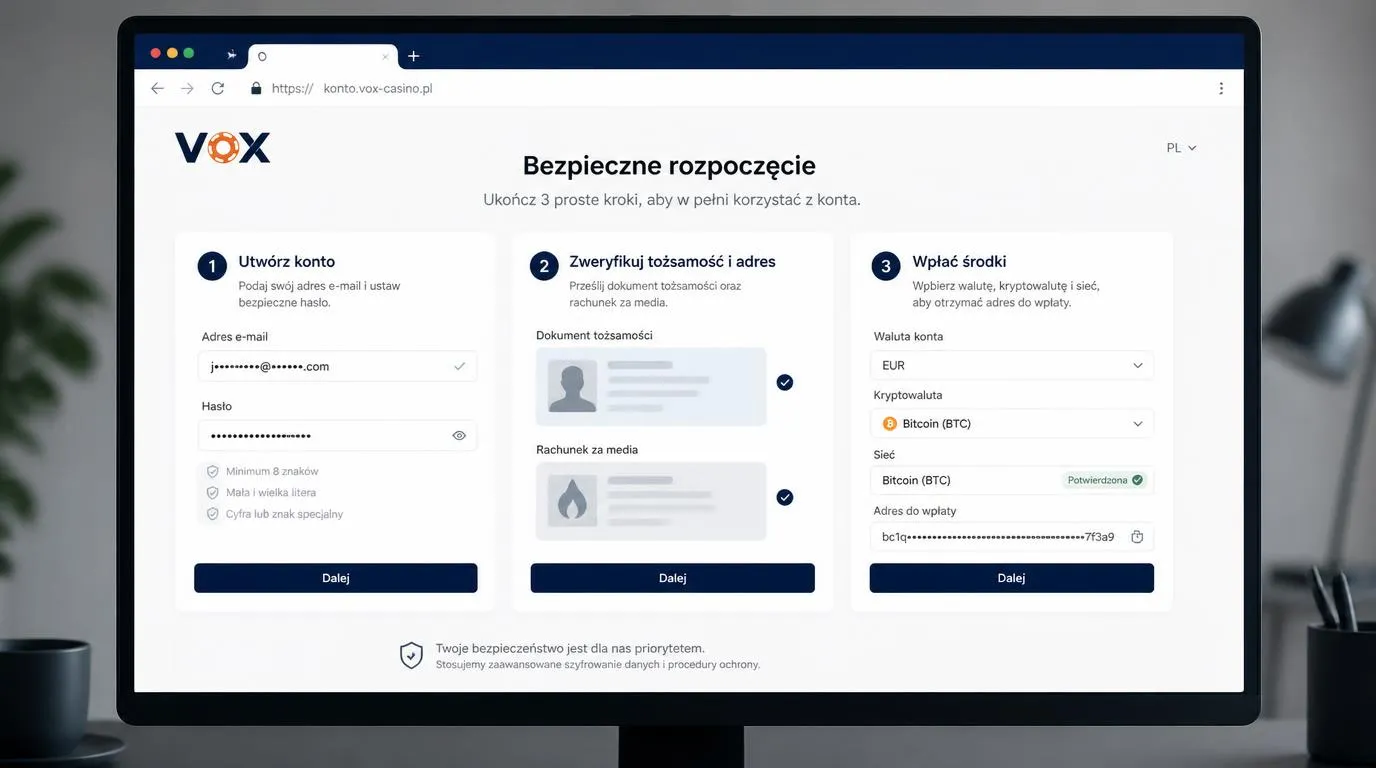Click shield icon beside Mała i wielka litera
The height and width of the screenshot is (768, 1376).
click(x=212, y=493)
